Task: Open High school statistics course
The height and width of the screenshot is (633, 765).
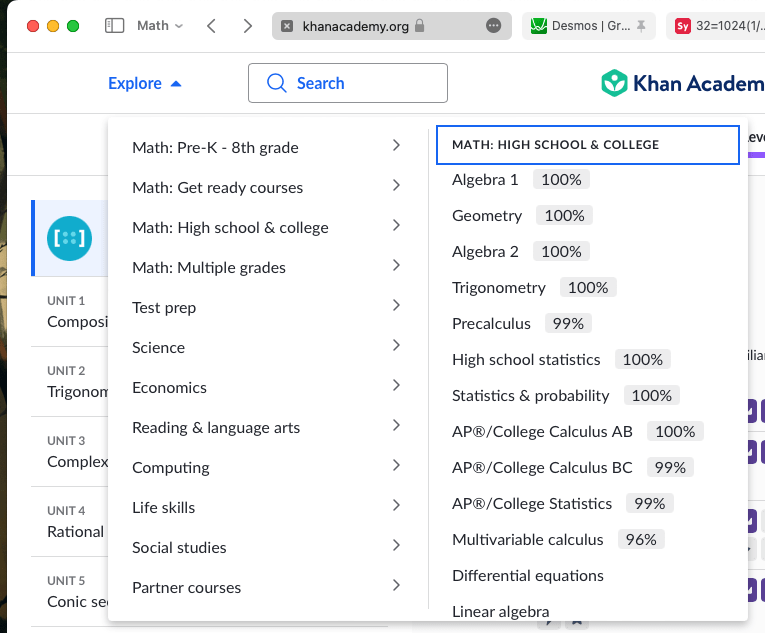Action: (x=526, y=360)
